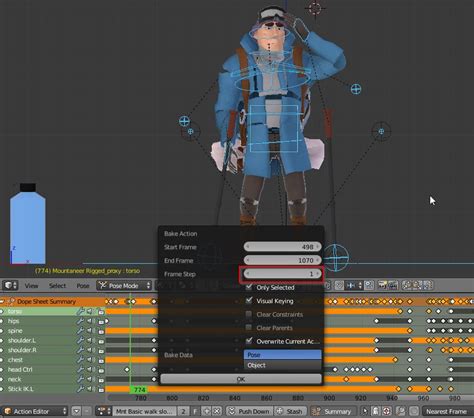Open the 3D view editor type selector
Viewport: 474px width, 418px height.
click(x=10, y=285)
